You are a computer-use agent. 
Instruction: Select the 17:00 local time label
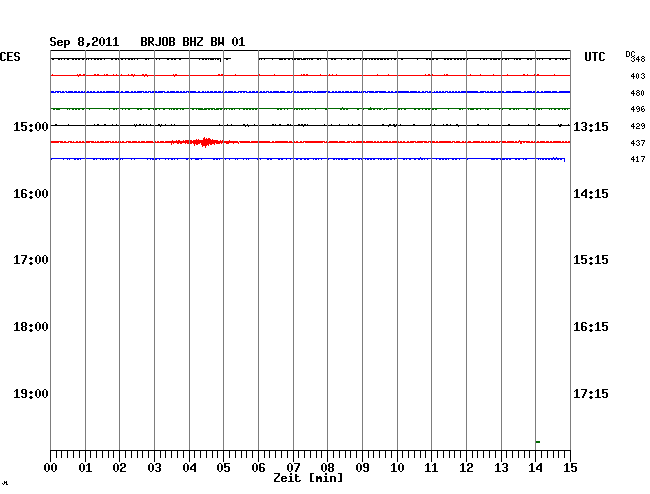pyautogui.click(x=31, y=260)
